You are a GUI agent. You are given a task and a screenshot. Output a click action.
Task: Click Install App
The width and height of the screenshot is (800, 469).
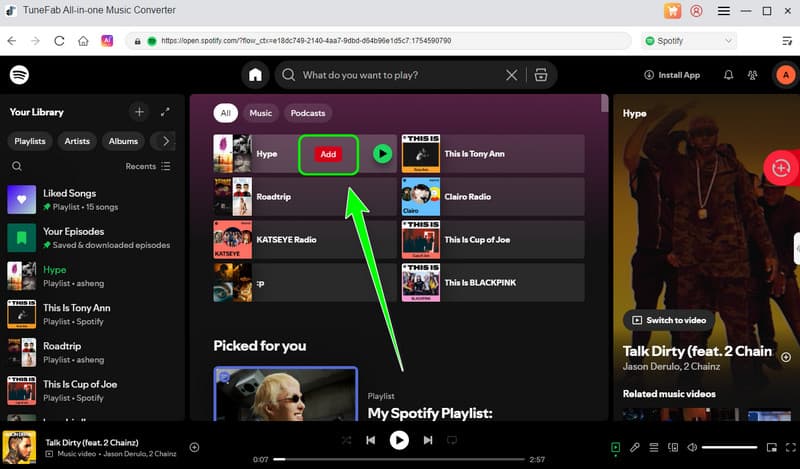pos(672,75)
